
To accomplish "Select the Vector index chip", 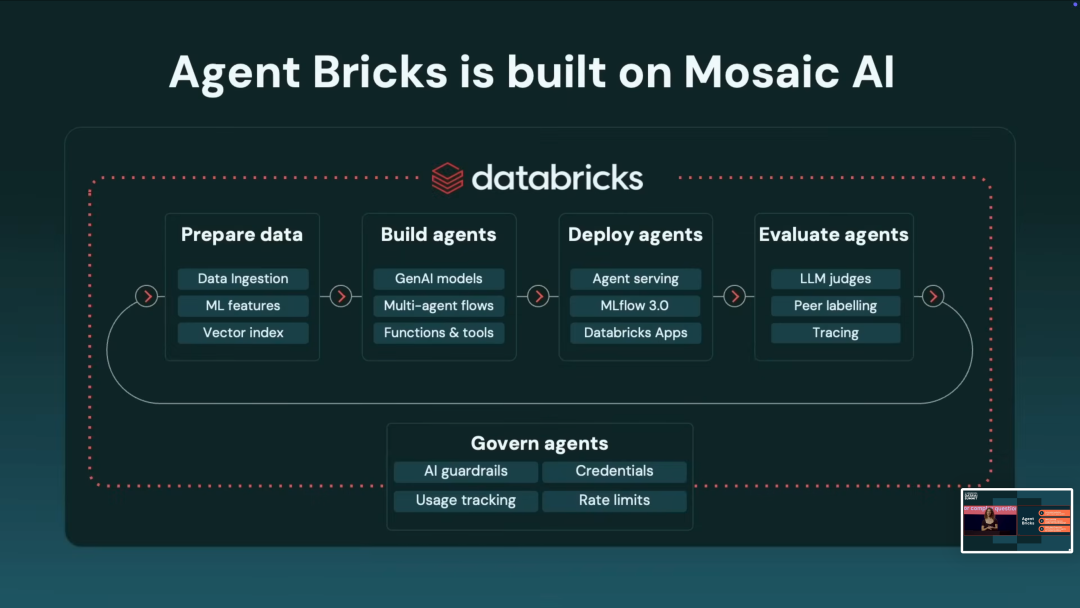I will pos(243,333).
